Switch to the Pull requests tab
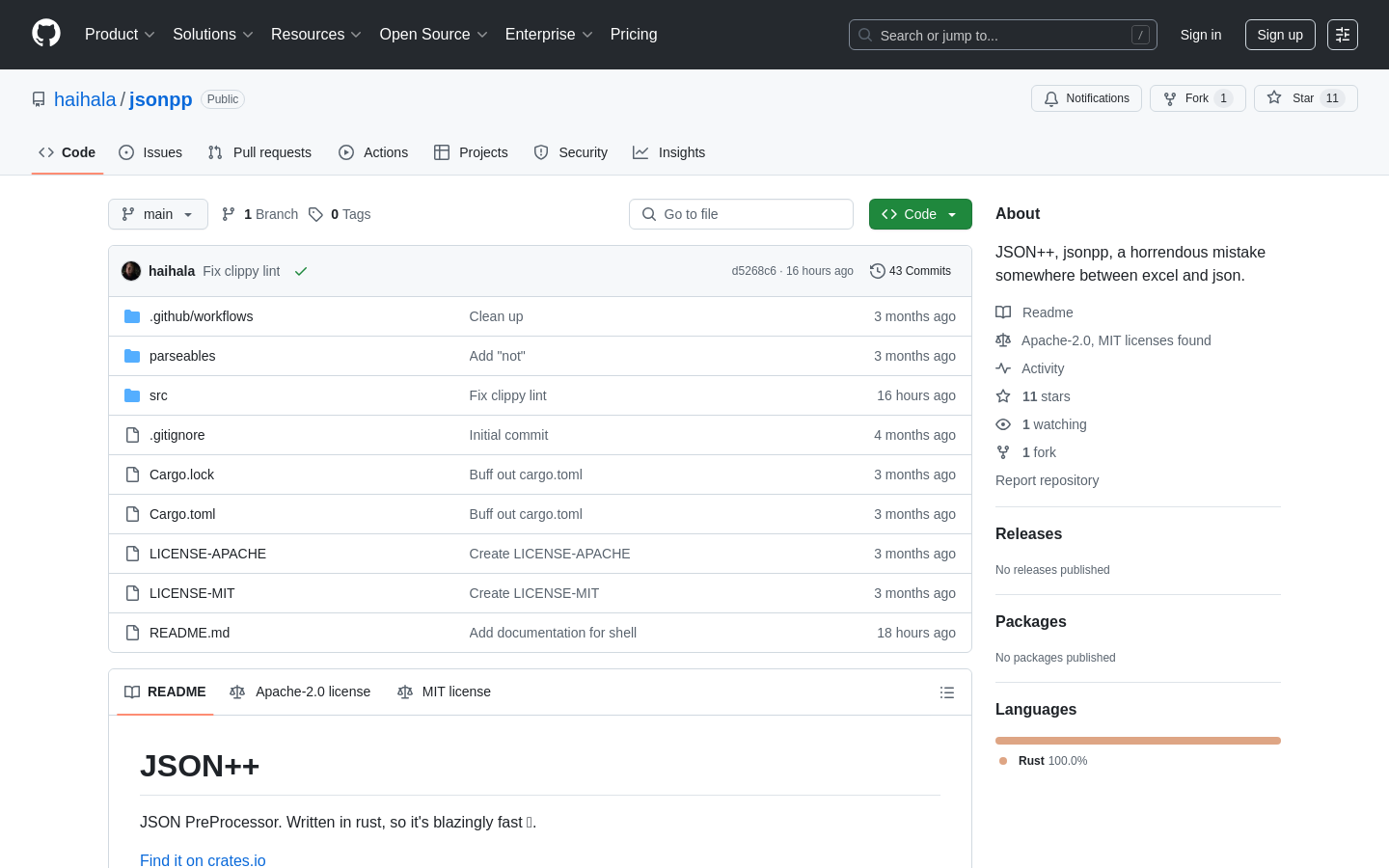Viewport: 1389px width, 868px height. [259, 152]
